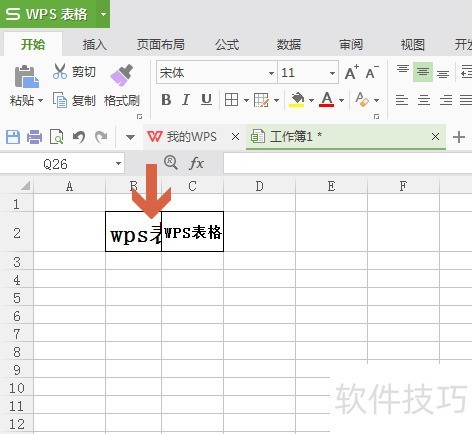Expand the borders dropdown arrow
Viewport: 472px width, 434px height.
(246, 100)
